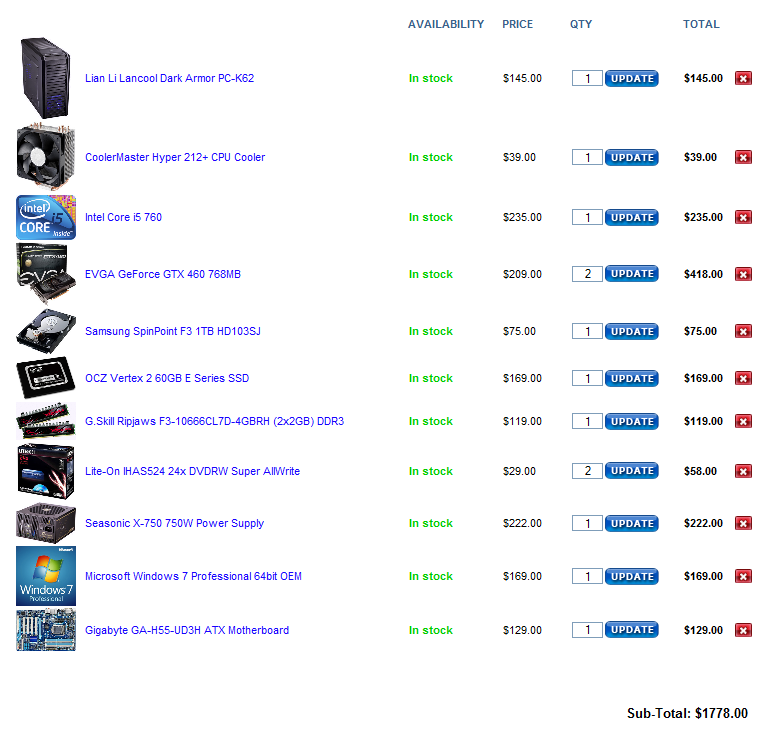
Task: Focus quantity field for Lian Li Lancool case
Action: coord(587,78)
